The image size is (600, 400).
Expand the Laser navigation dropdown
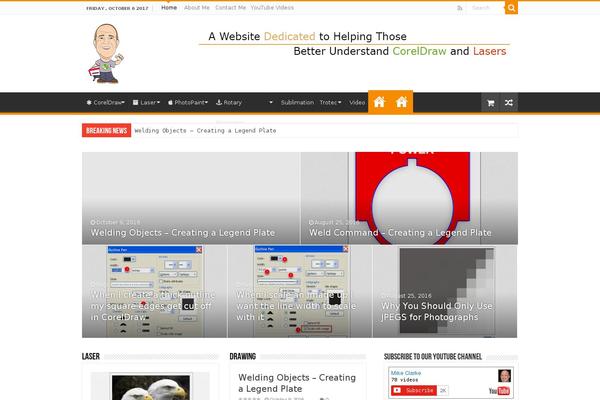(147, 103)
